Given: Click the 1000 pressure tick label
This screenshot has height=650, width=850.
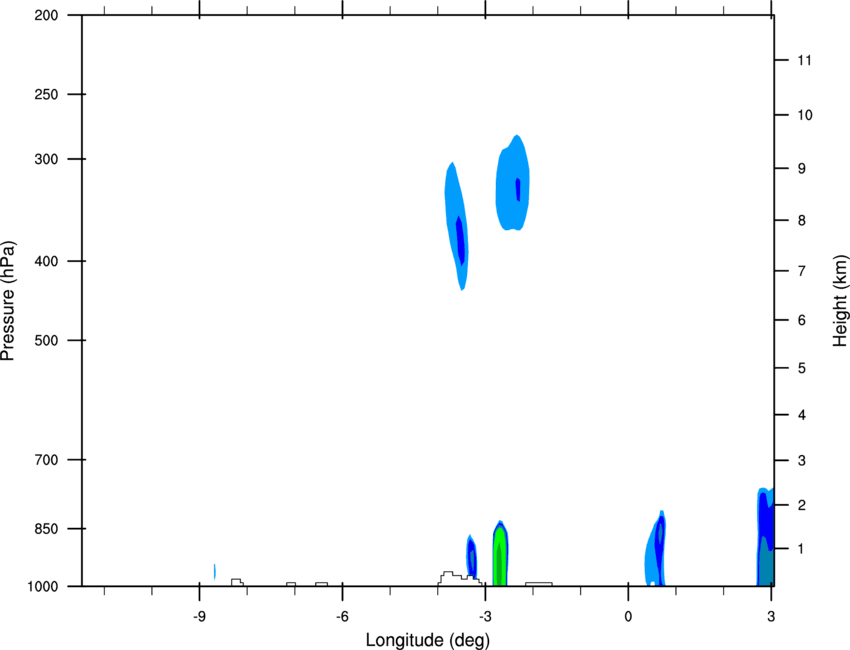Looking at the screenshot, I should [x=43, y=587].
